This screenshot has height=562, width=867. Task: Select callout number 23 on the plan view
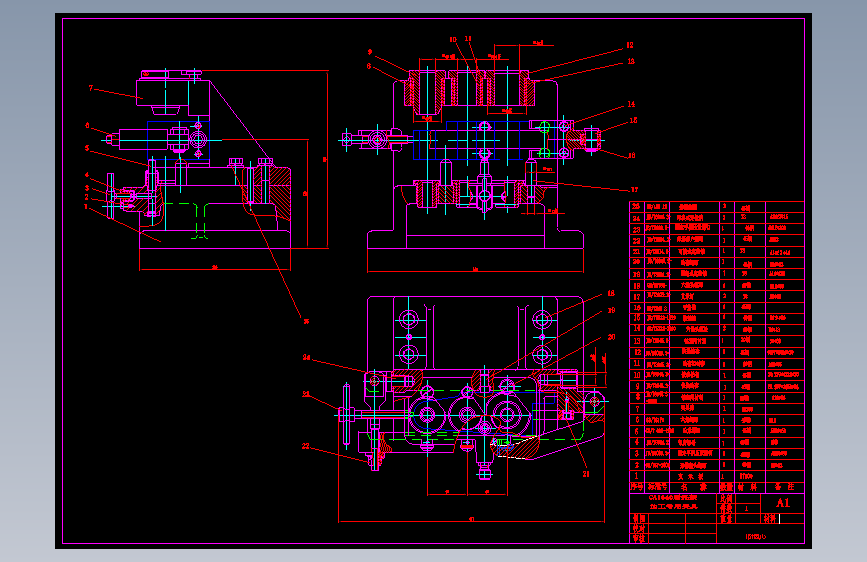[x=306, y=394]
